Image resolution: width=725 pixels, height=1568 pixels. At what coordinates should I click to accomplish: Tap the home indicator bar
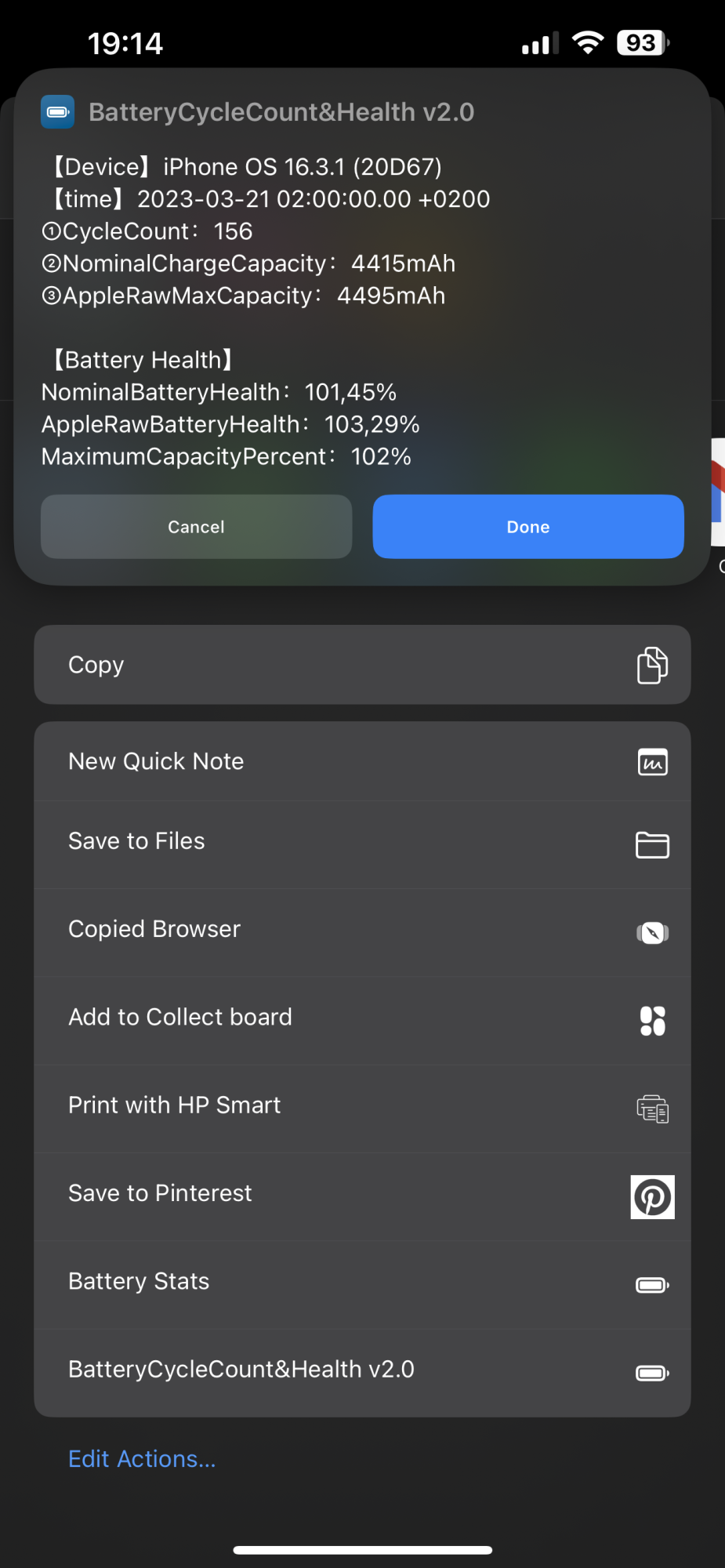coord(362,1550)
